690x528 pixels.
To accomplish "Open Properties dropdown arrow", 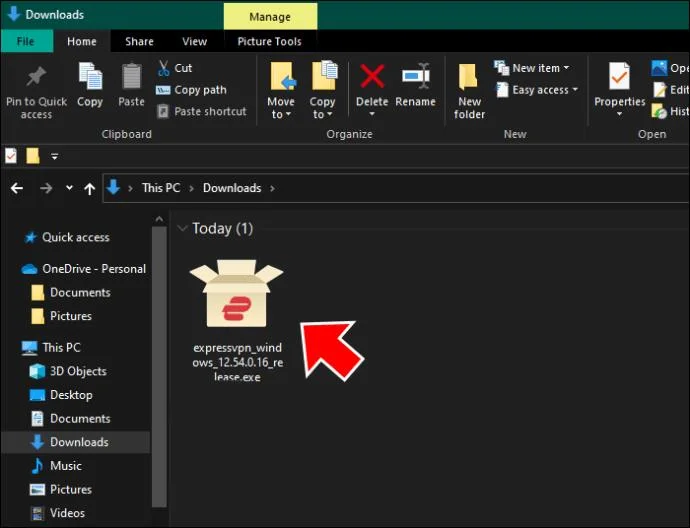I will 620,114.
